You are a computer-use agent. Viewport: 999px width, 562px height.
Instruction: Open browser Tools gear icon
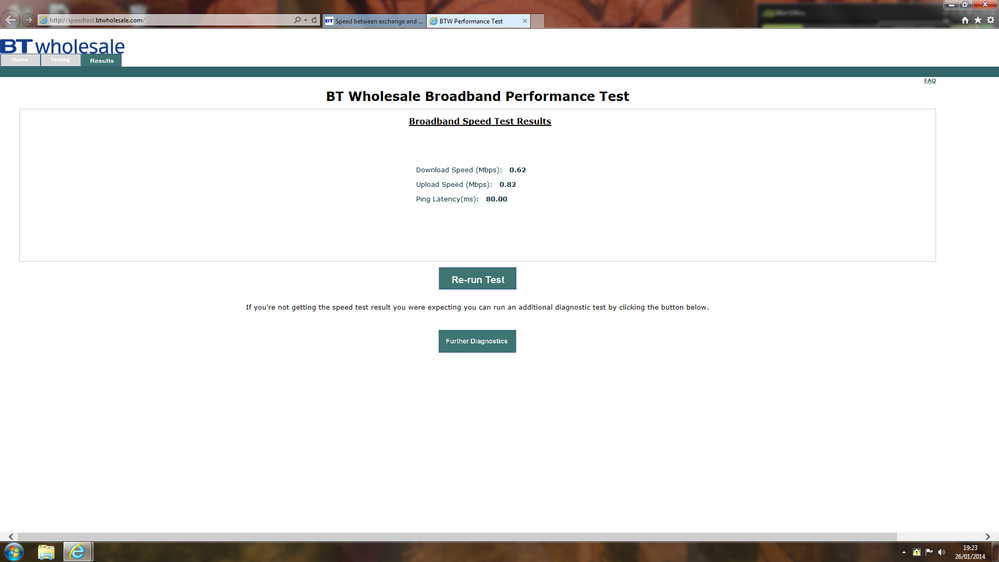990,20
